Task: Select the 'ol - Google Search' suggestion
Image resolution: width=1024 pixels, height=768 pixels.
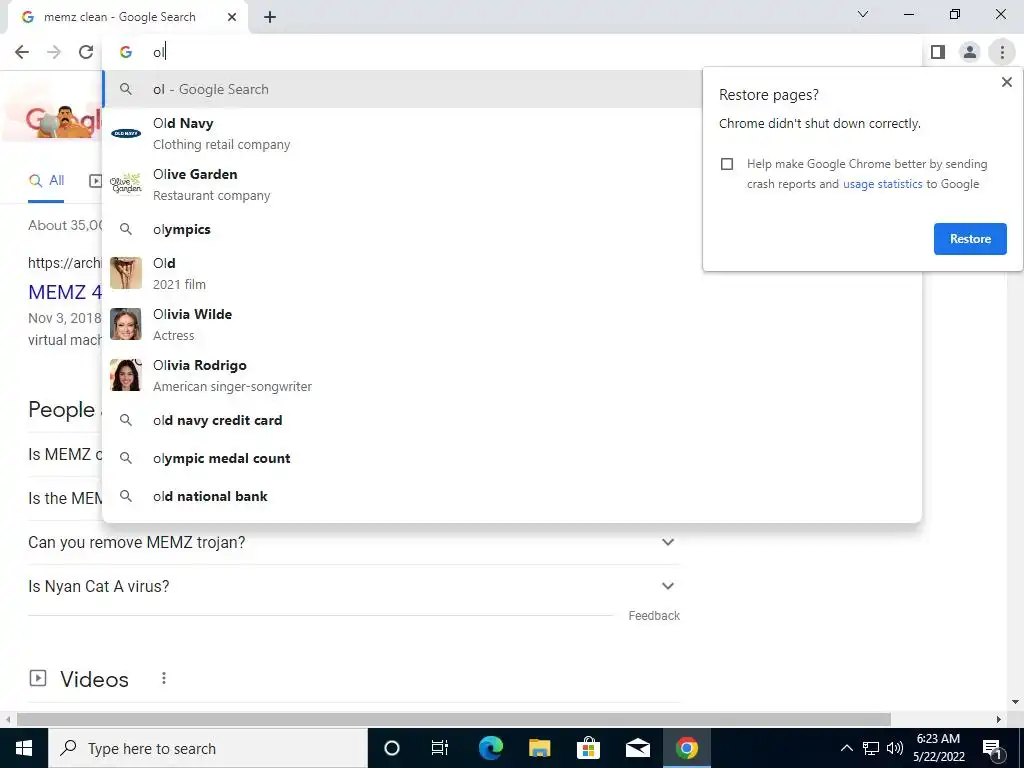Action: click(x=403, y=89)
